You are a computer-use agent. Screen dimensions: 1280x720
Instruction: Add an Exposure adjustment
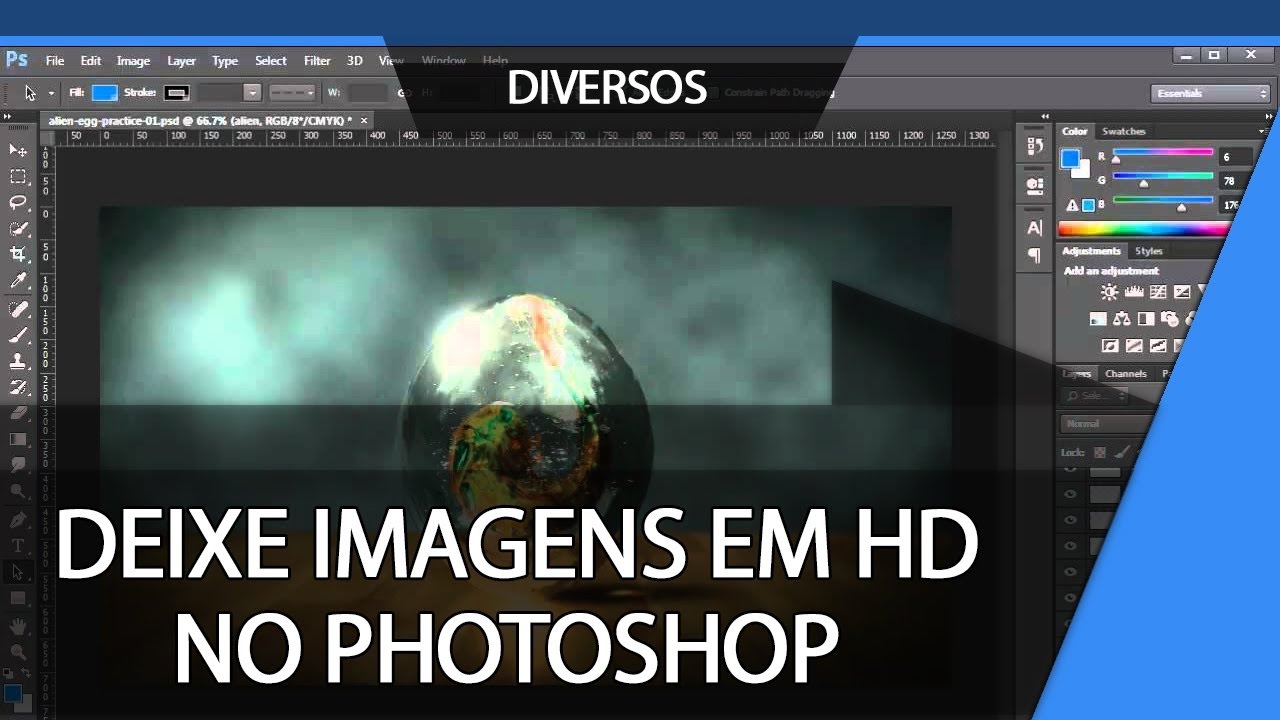point(1182,292)
